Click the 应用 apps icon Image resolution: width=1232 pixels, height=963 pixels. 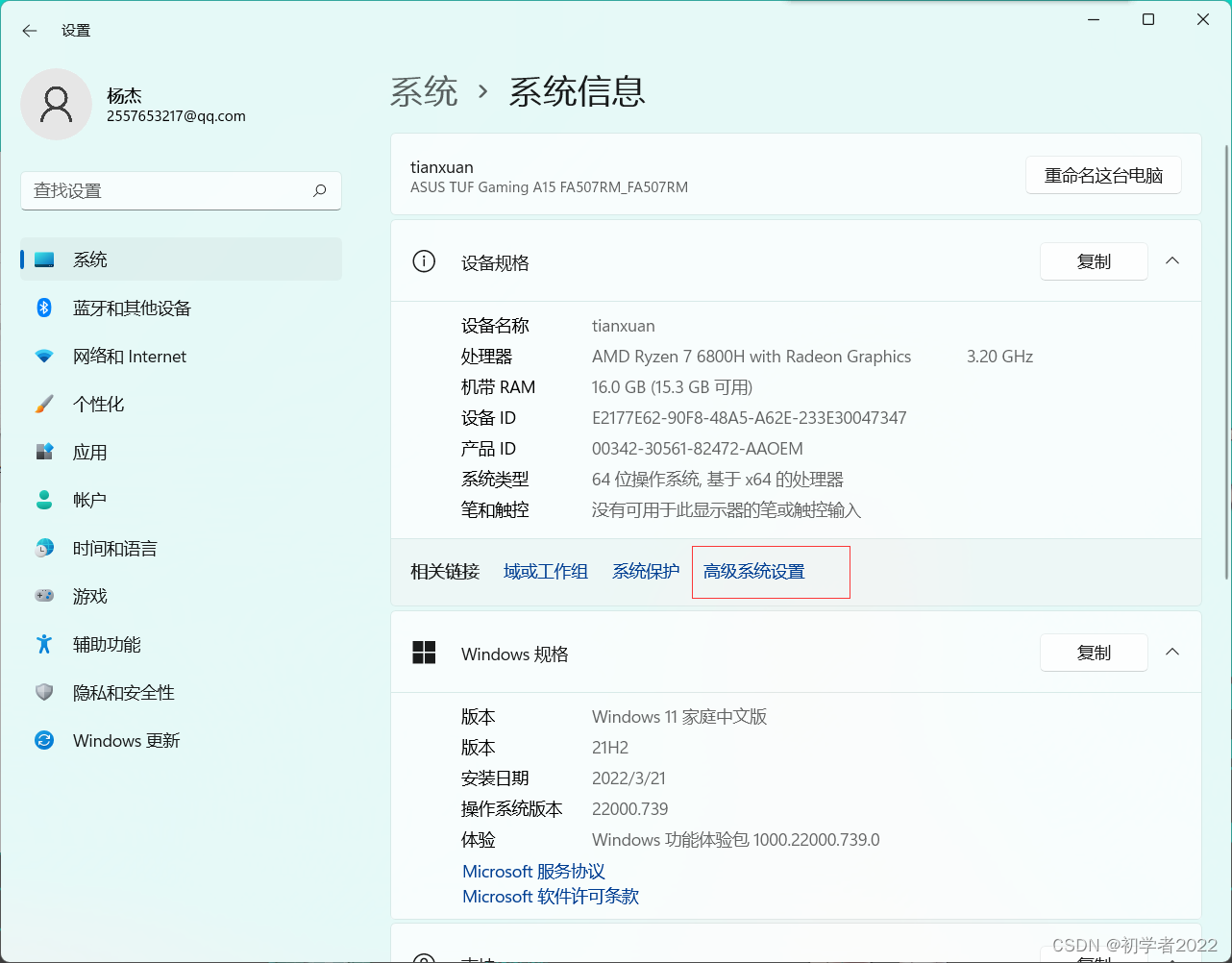tap(44, 452)
